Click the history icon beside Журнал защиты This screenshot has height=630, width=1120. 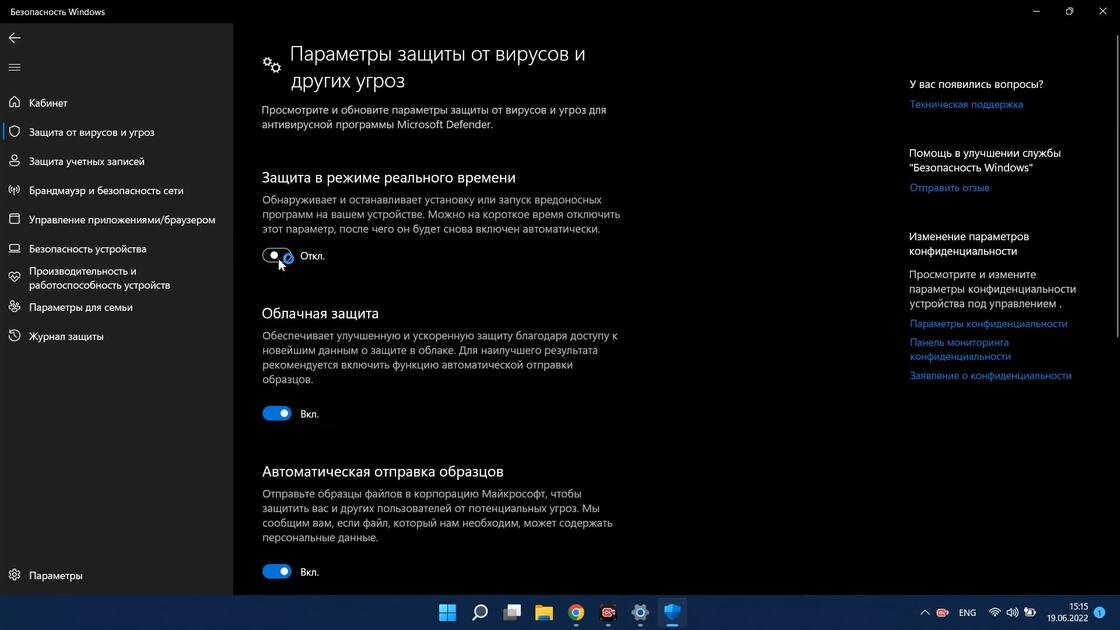pos(14,336)
